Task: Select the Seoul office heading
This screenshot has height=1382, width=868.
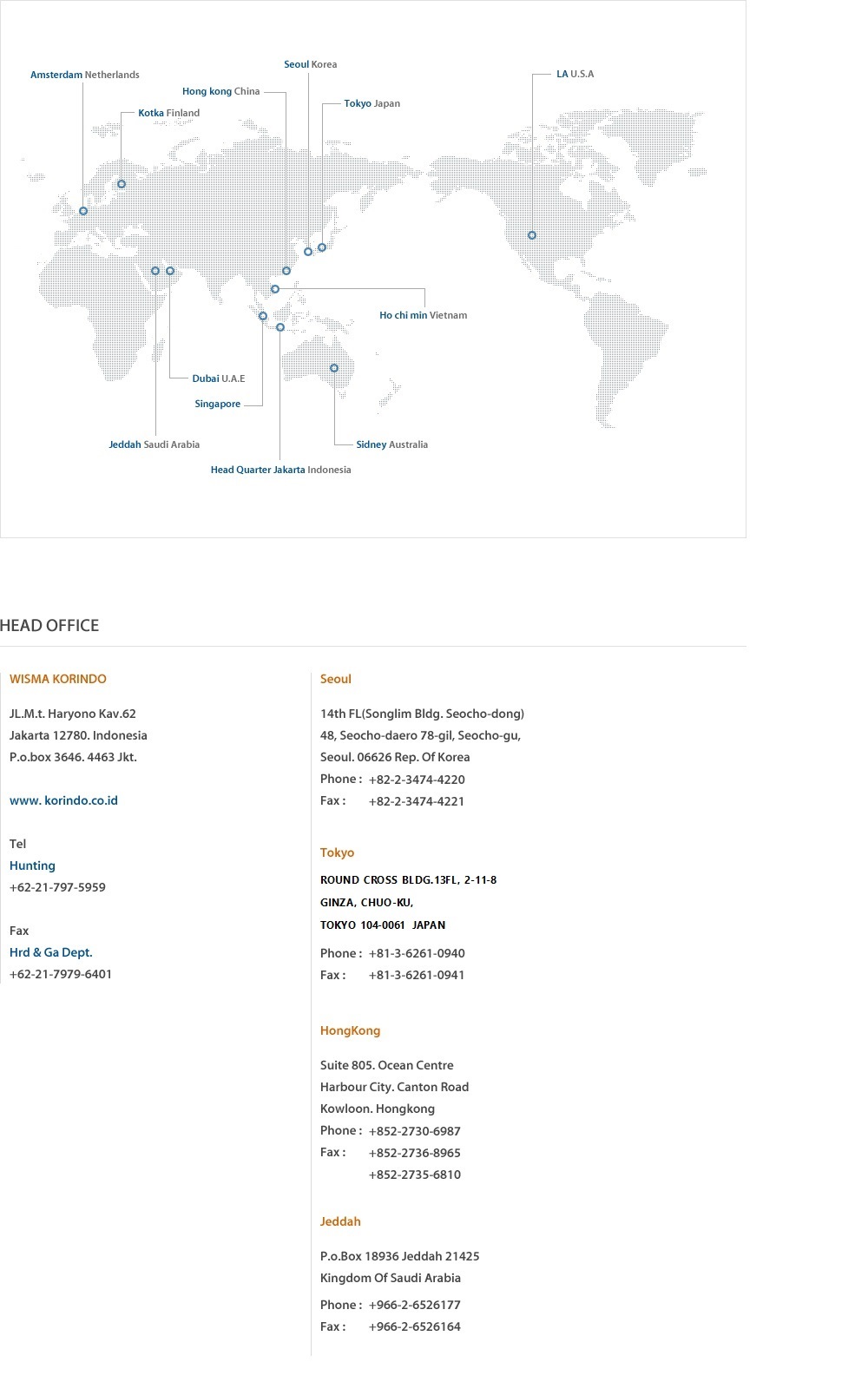Action: tap(336, 679)
